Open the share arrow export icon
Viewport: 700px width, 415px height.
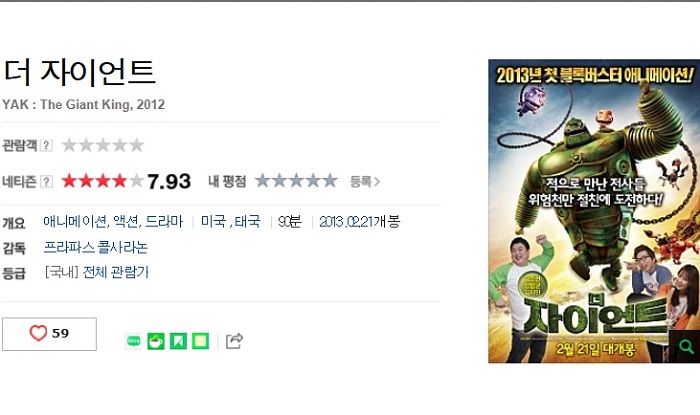[x=234, y=341]
